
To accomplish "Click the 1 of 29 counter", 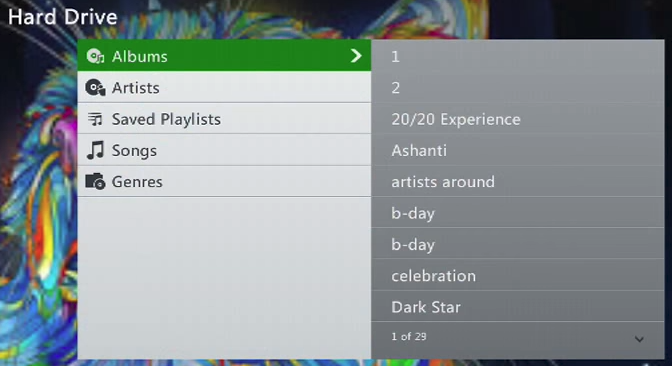I will point(408,336).
